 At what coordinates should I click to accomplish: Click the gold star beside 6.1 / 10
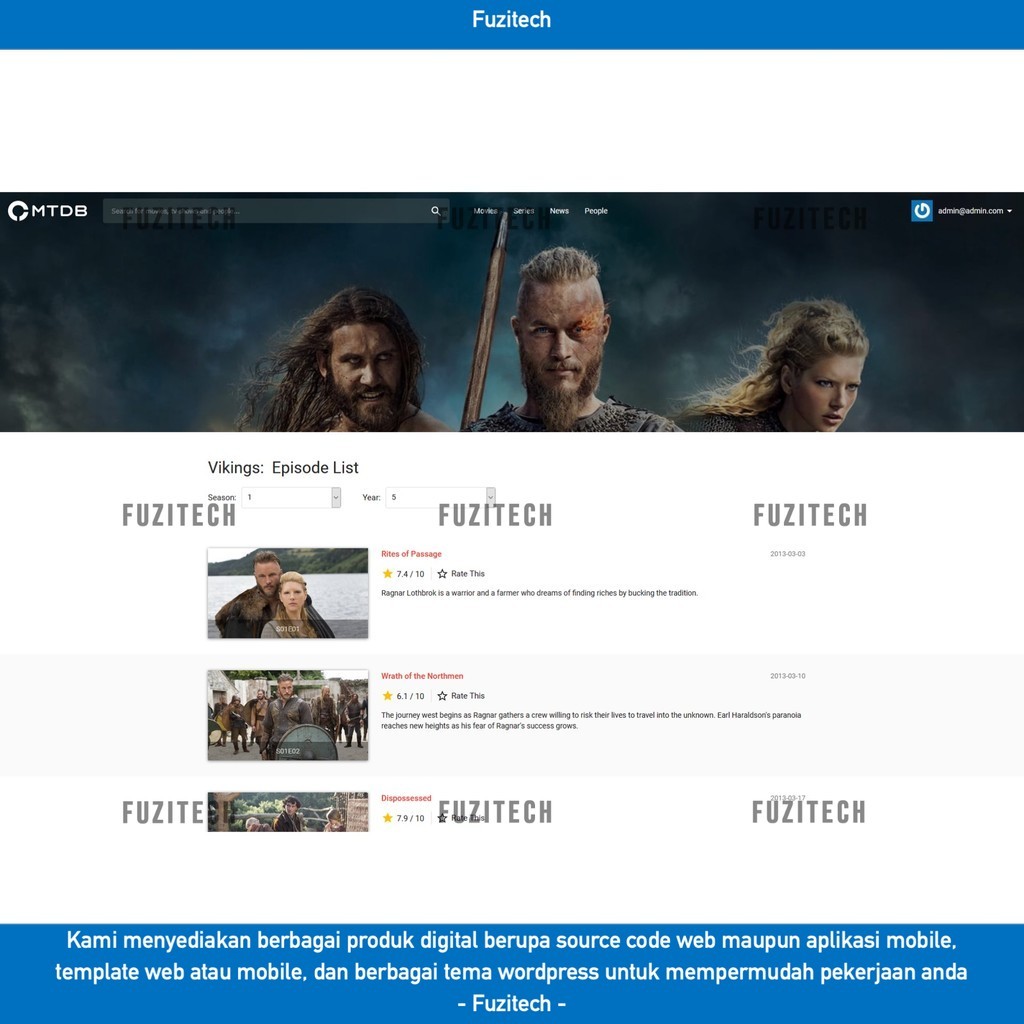coord(387,696)
